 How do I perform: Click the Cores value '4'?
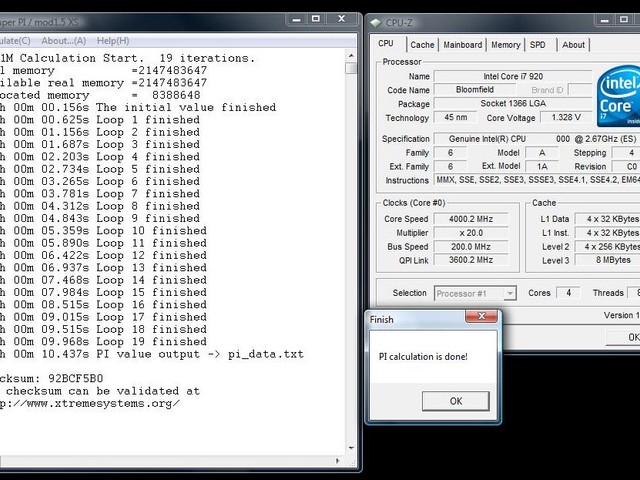(x=568, y=293)
